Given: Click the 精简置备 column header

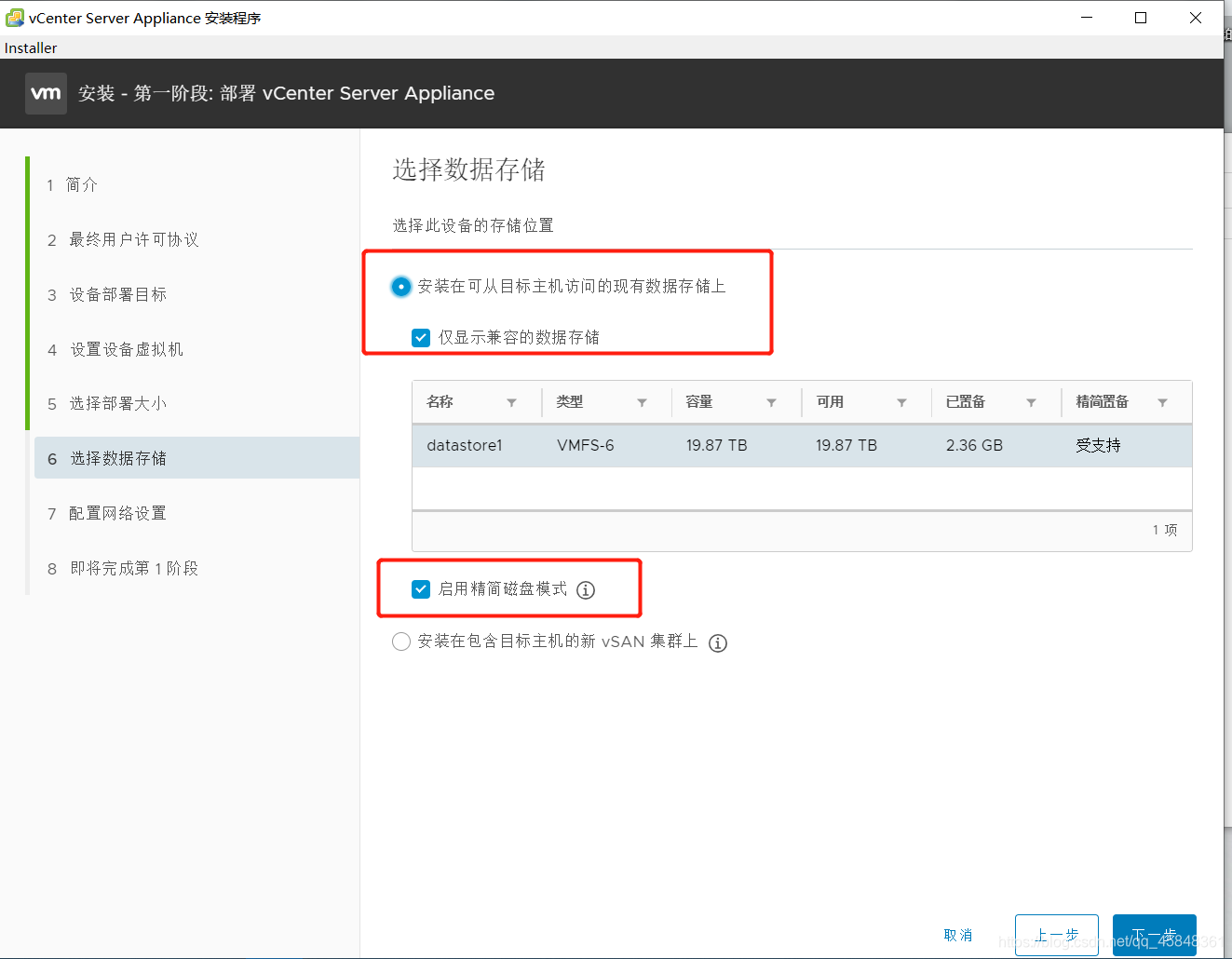Looking at the screenshot, I should click(x=1102, y=402).
